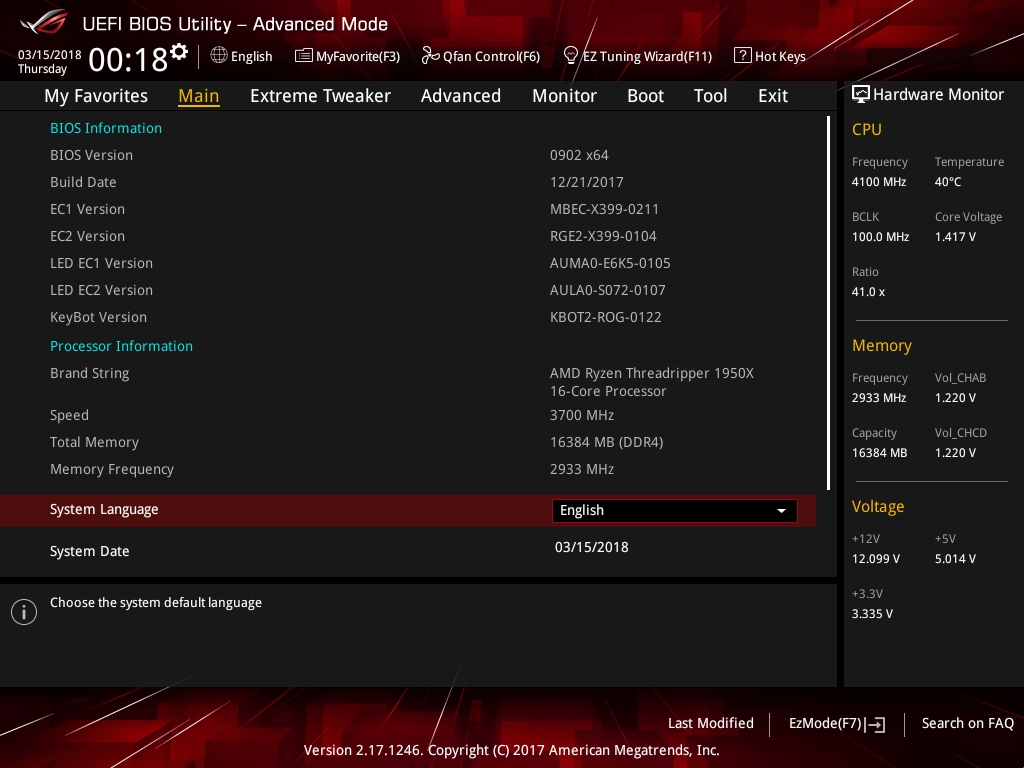Switch to EzMode(F7)
This screenshot has width=1024, height=768.
point(837,724)
